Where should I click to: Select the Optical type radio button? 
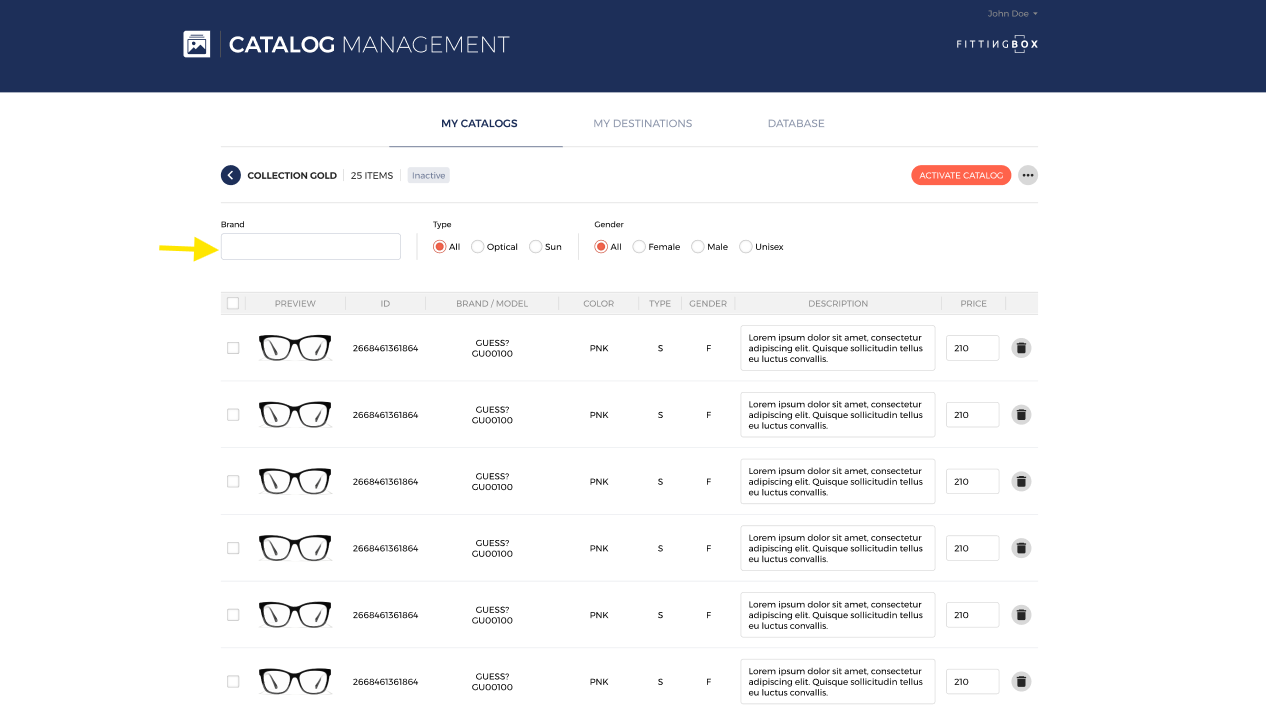(x=478, y=247)
